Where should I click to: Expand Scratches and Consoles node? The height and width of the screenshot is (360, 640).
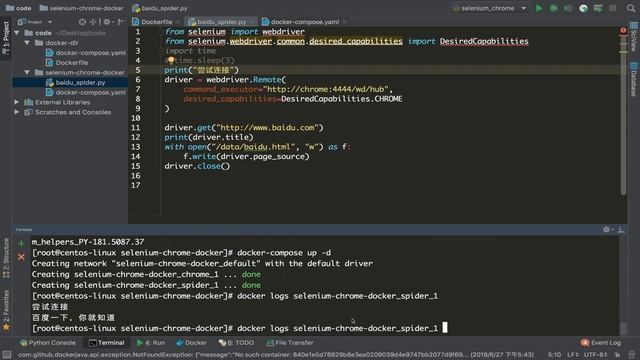(x=17, y=112)
